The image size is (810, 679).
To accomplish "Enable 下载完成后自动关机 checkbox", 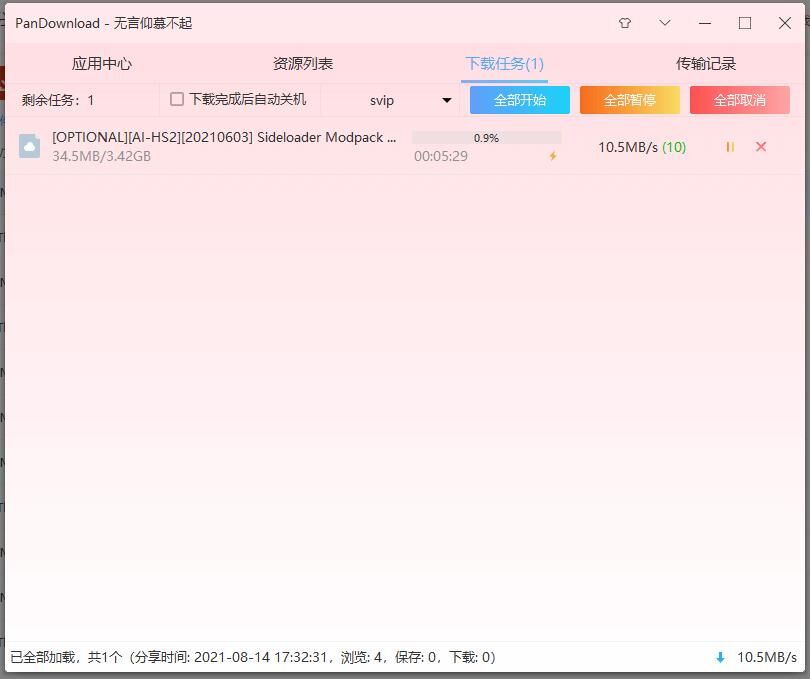I will (177, 99).
